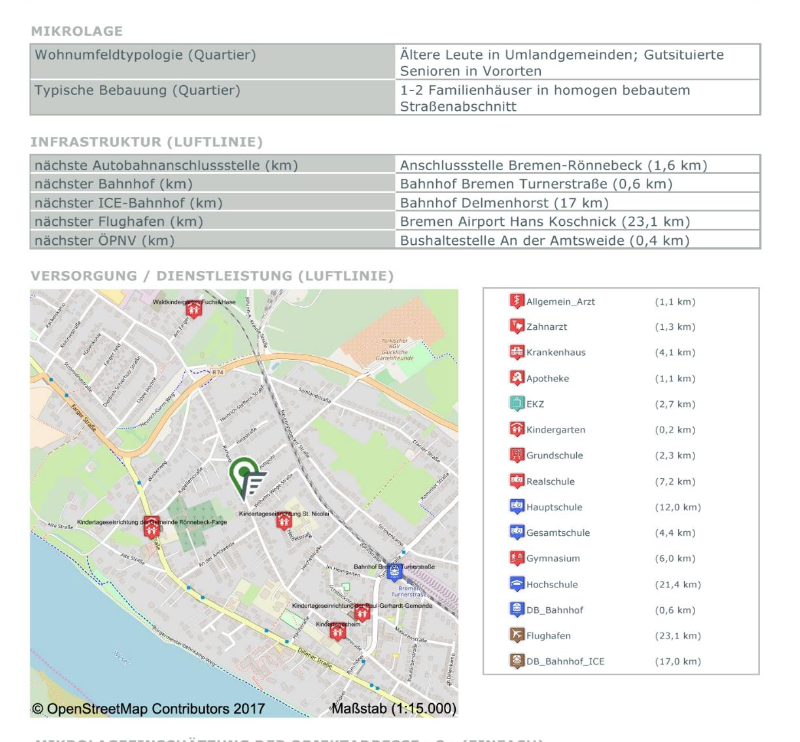Select the Waldkindergarten marker on the map
The height and width of the screenshot is (742, 800).
click(193, 309)
